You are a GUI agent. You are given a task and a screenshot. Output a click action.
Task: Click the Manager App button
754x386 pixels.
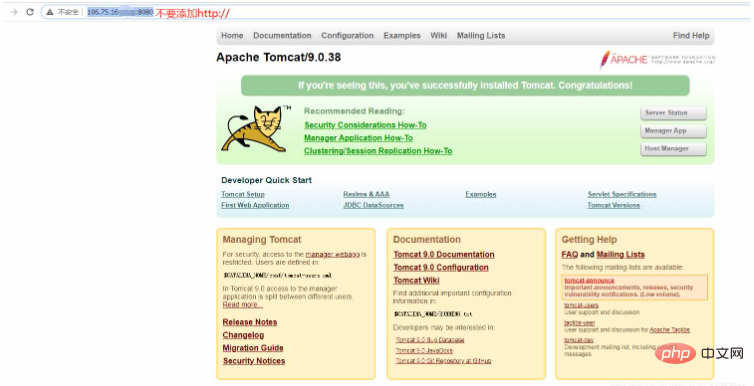click(673, 131)
